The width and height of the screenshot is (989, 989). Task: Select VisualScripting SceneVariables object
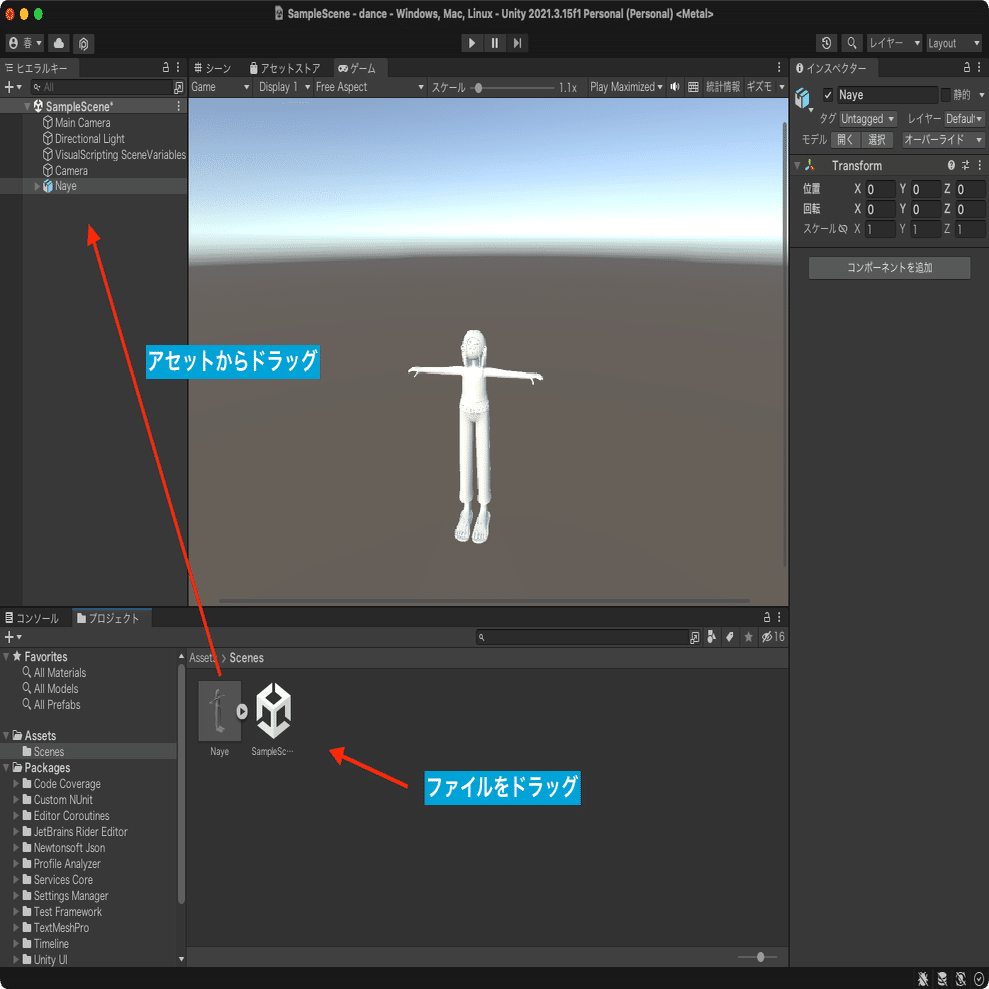(x=120, y=155)
